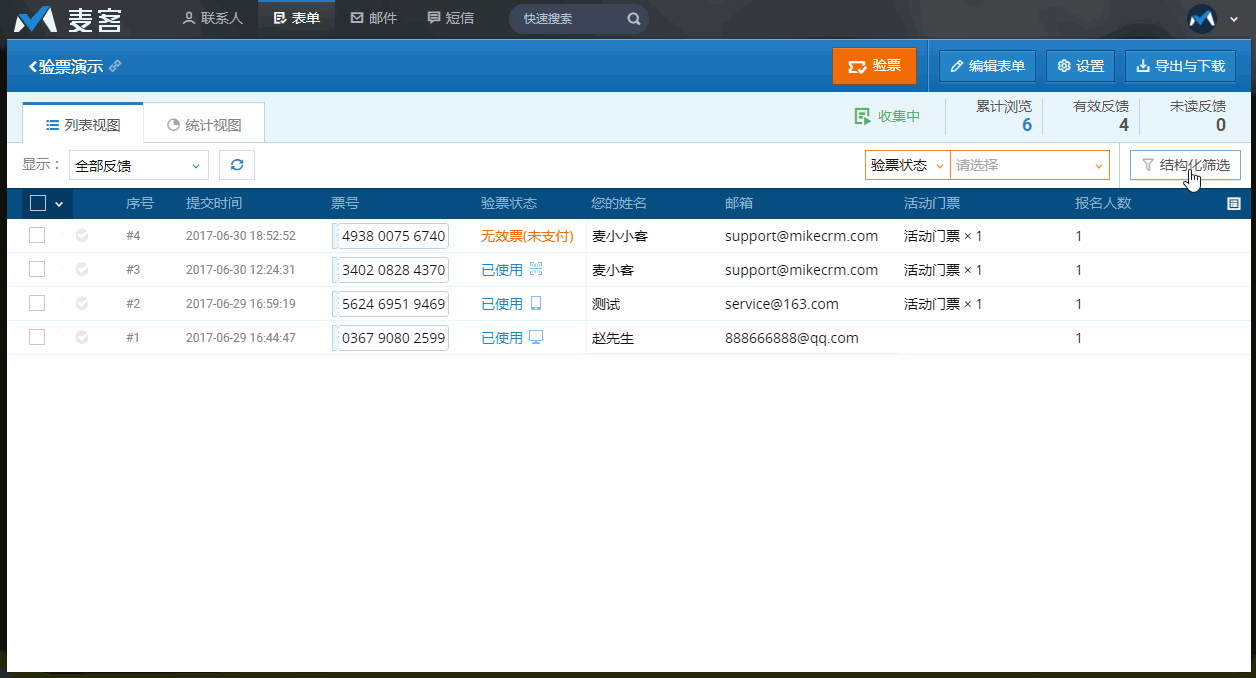Click the name 赵先生
Screen dimensions: 1256x678
(613, 339)
